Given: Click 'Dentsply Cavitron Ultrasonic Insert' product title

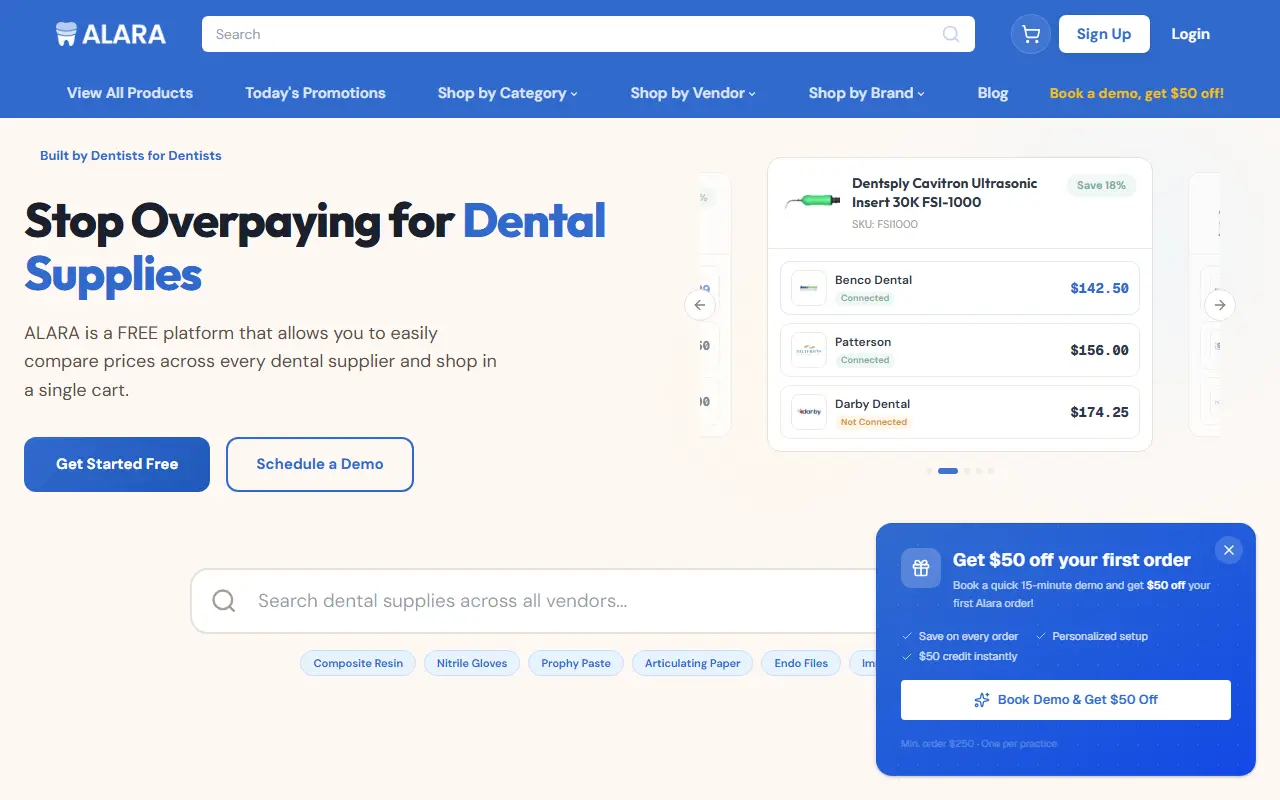Looking at the screenshot, I should click(945, 193).
